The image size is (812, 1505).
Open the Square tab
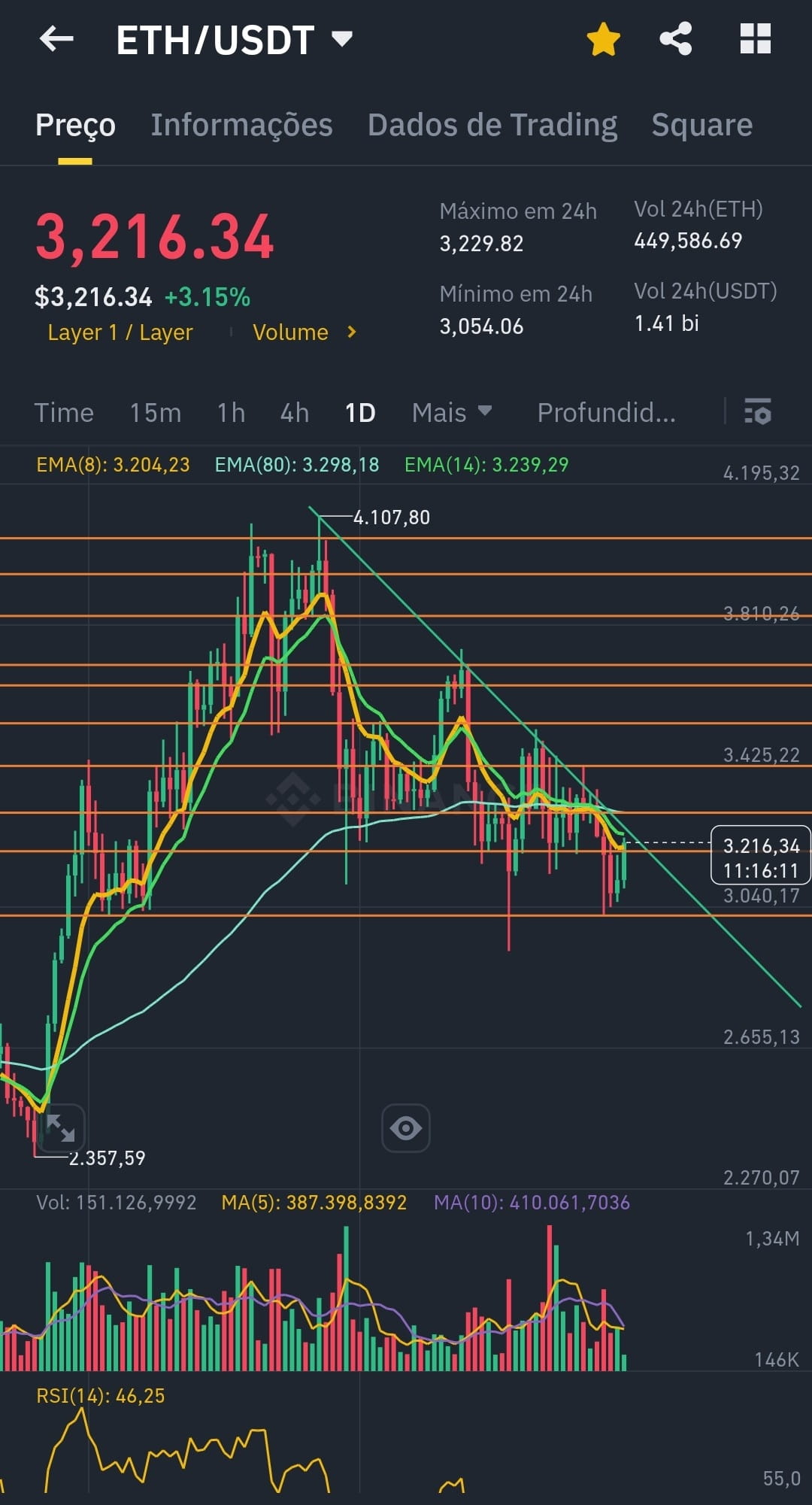[702, 125]
